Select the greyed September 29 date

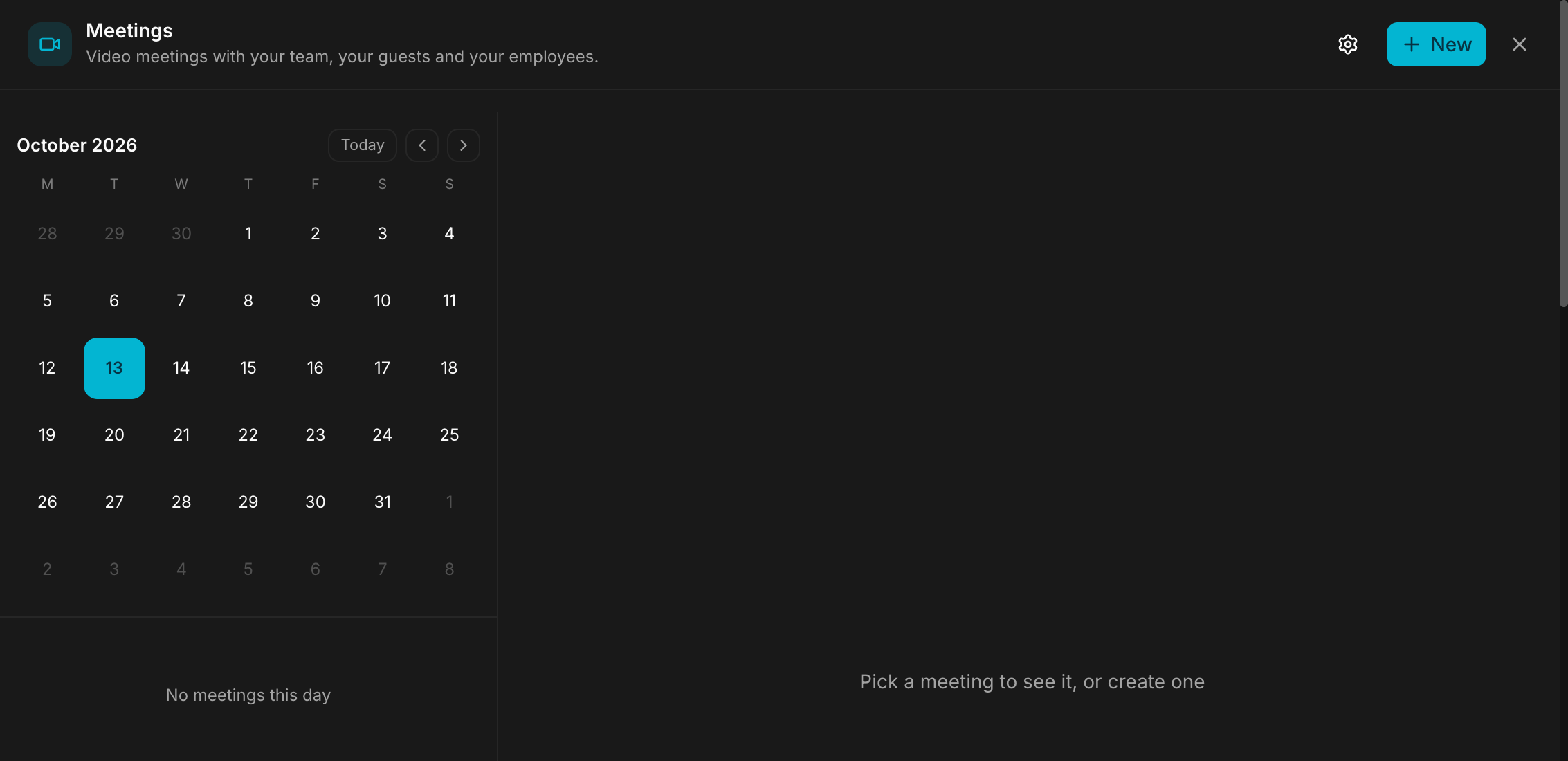click(114, 234)
